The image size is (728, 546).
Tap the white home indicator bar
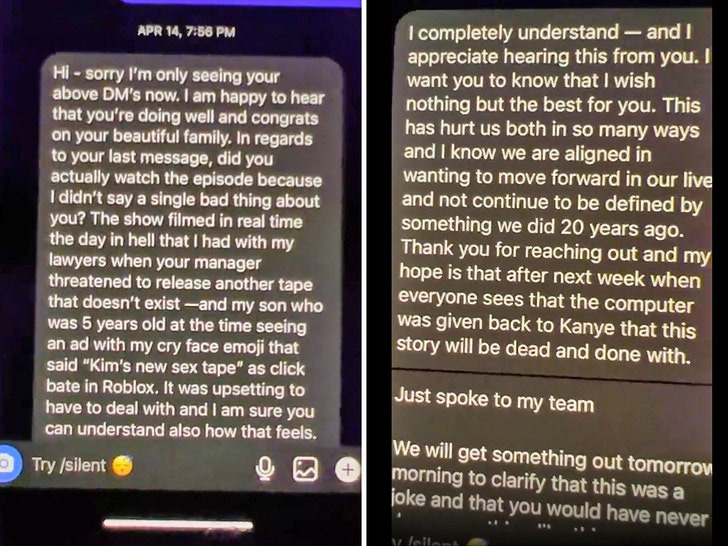[178, 525]
